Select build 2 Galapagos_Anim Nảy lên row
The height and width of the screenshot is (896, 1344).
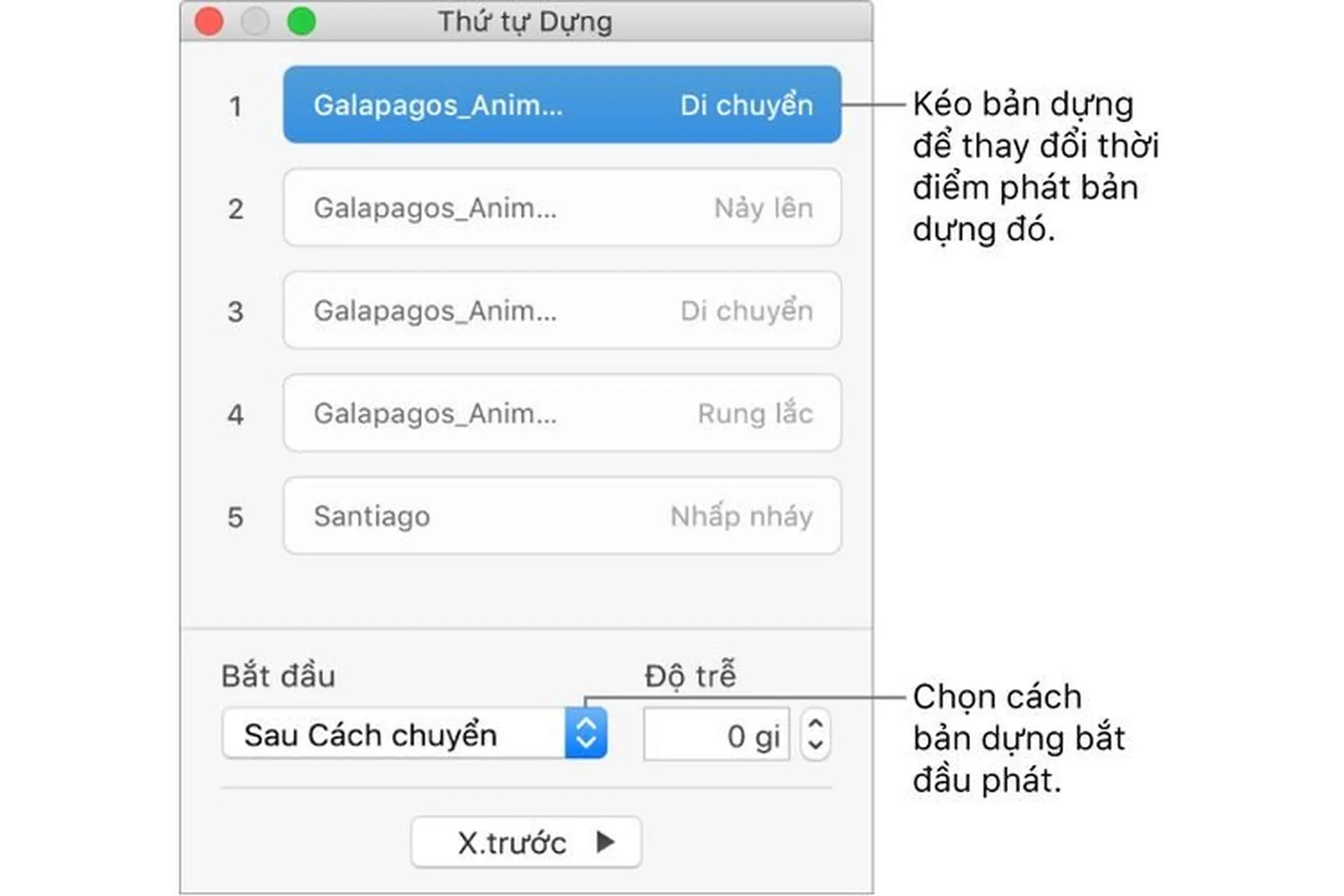pos(562,207)
